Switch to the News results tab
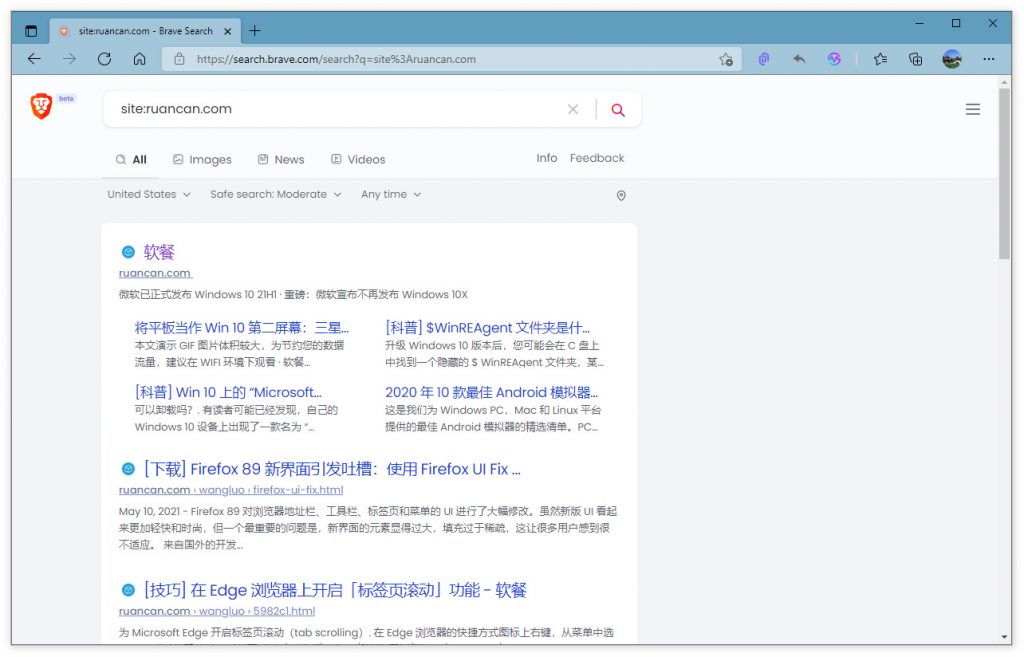 (281, 159)
